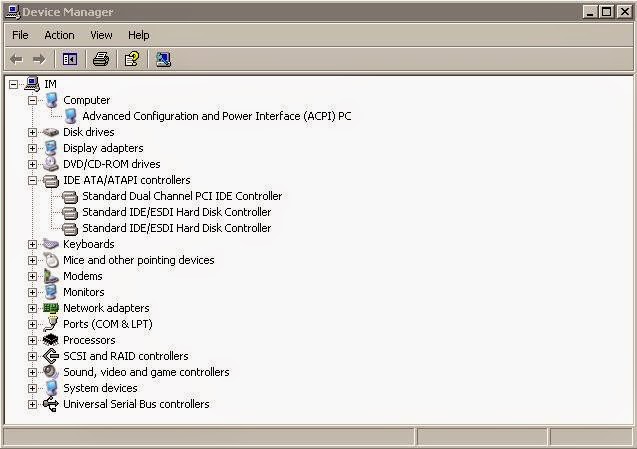The height and width of the screenshot is (449, 637).
Task: Click the Device Manager title bar icon
Action: click(x=12, y=12)
